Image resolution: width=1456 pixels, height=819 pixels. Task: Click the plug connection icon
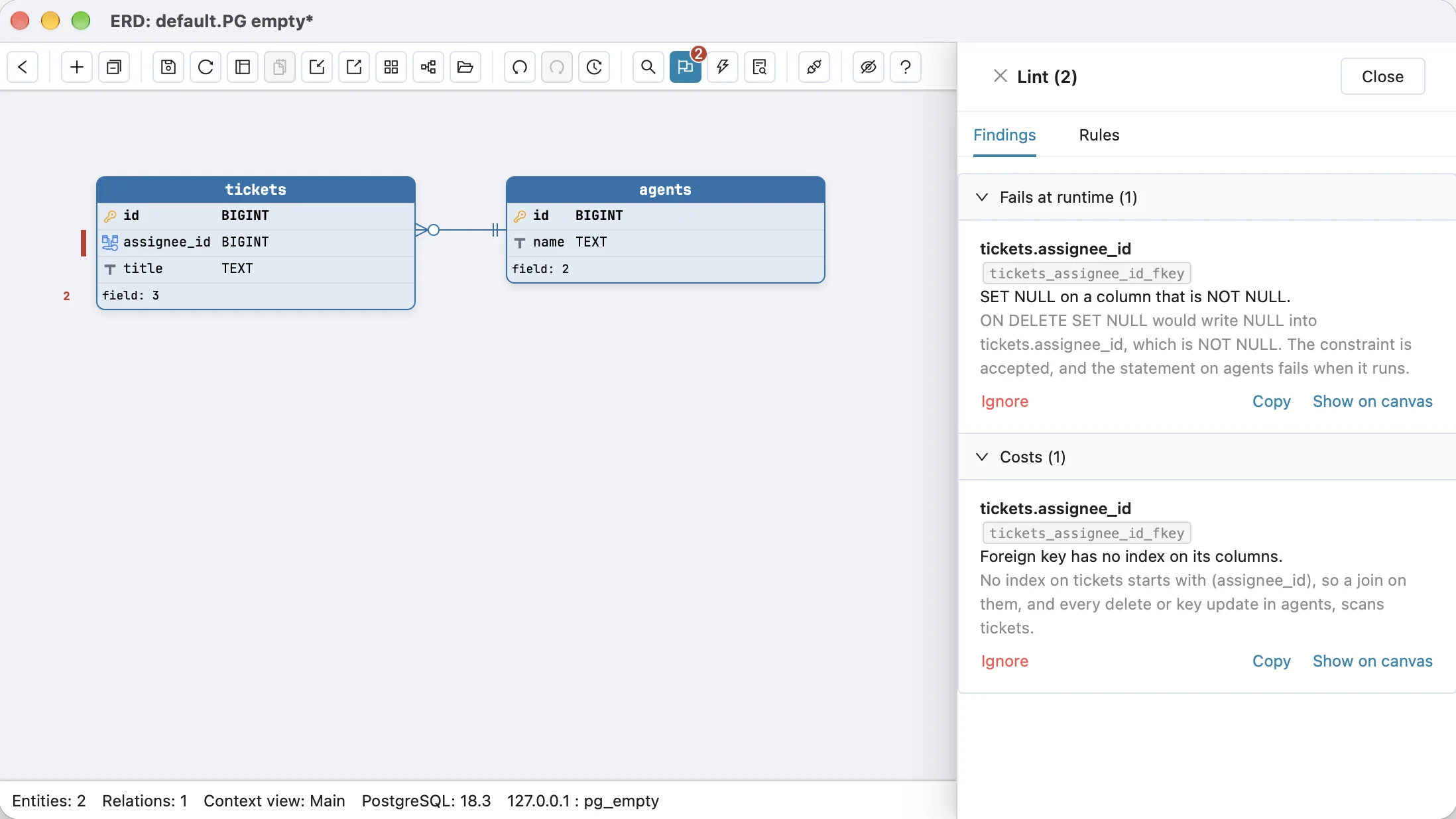tap(814, 67)
